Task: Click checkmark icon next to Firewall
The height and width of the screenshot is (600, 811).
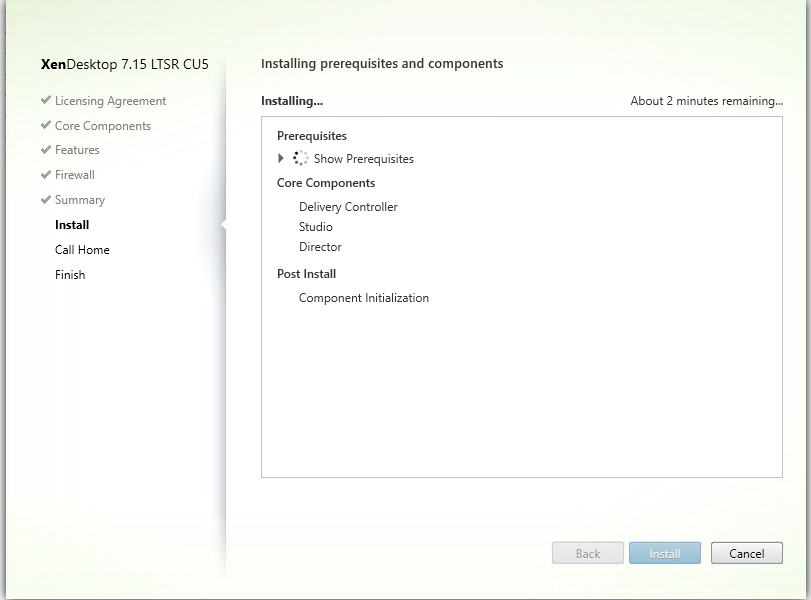Action: (46, 174)
